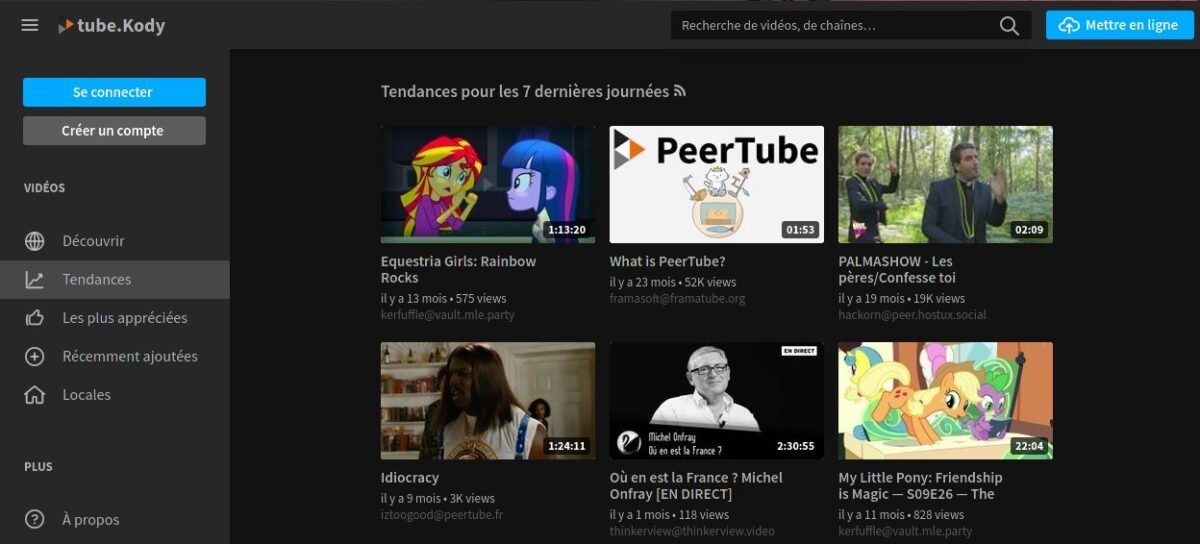Click the 1:24:11 duration badge
The height and width of the screenshot is (544, 1200).
point(567,446)
